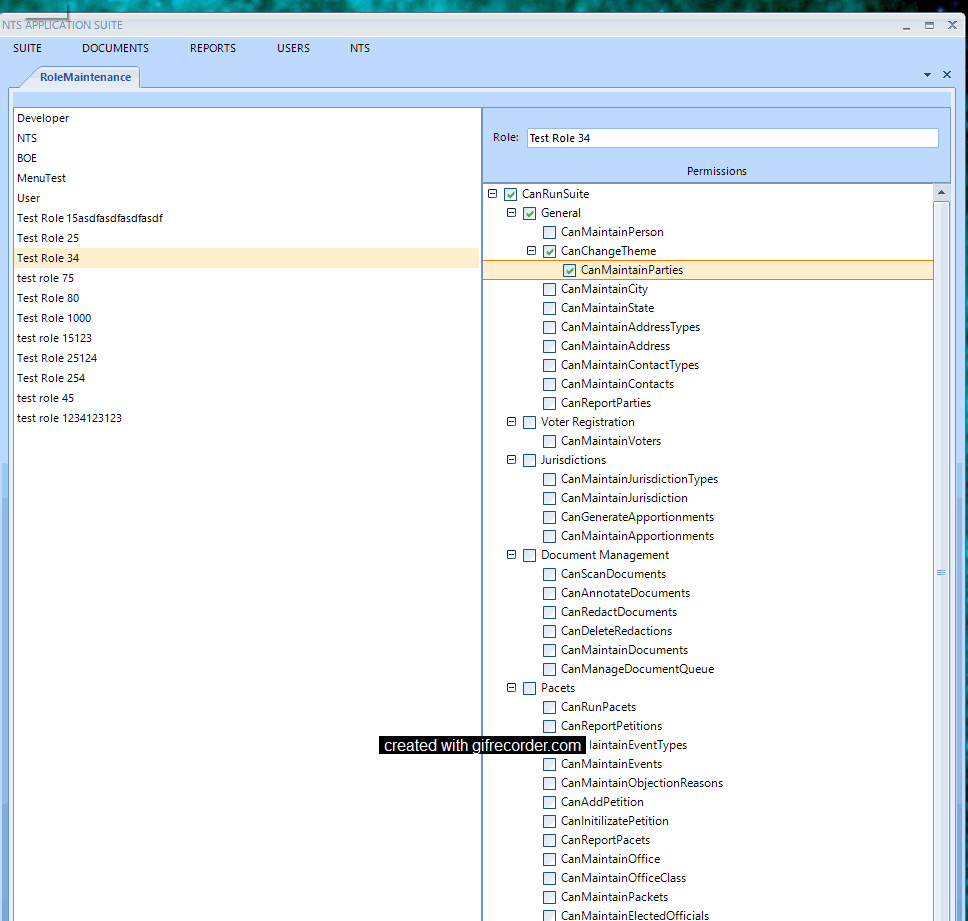Click the permissions scroll-up arrow
The width and height of the screenshot is (968, 921).
click(941, 192)
